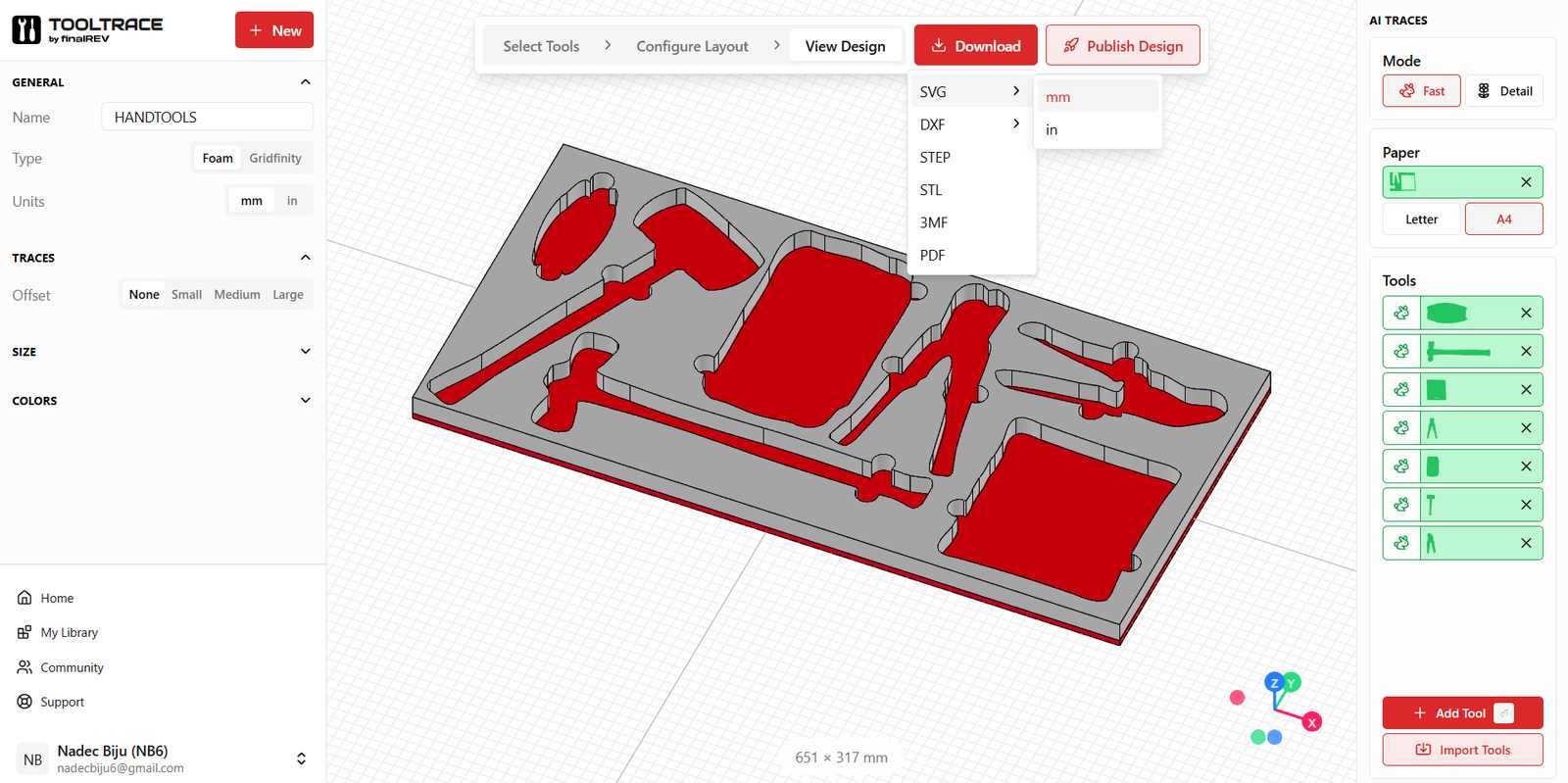Open SVG submenu in download menu
The height and width of the screenshot is (783, 1568).
[971, 91]
